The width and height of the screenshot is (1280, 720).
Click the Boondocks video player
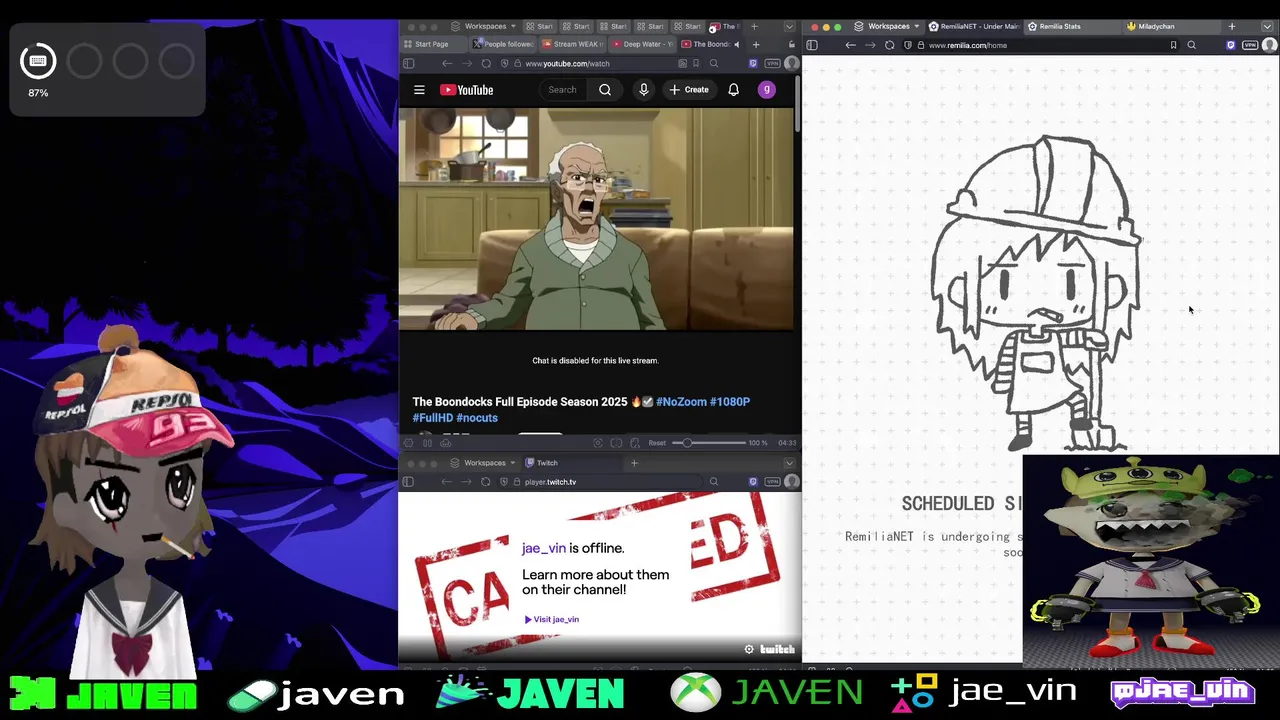tap(596, 219)
